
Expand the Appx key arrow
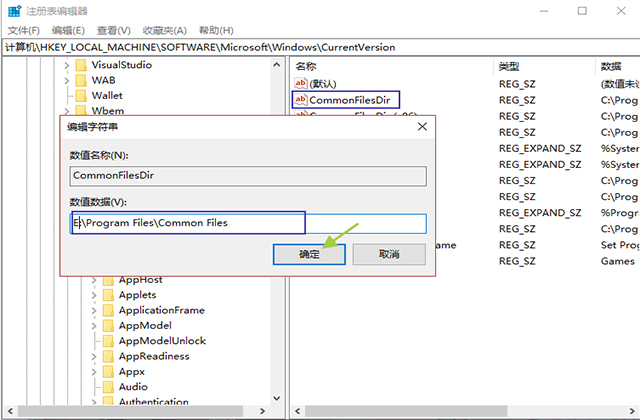(94, 371)
